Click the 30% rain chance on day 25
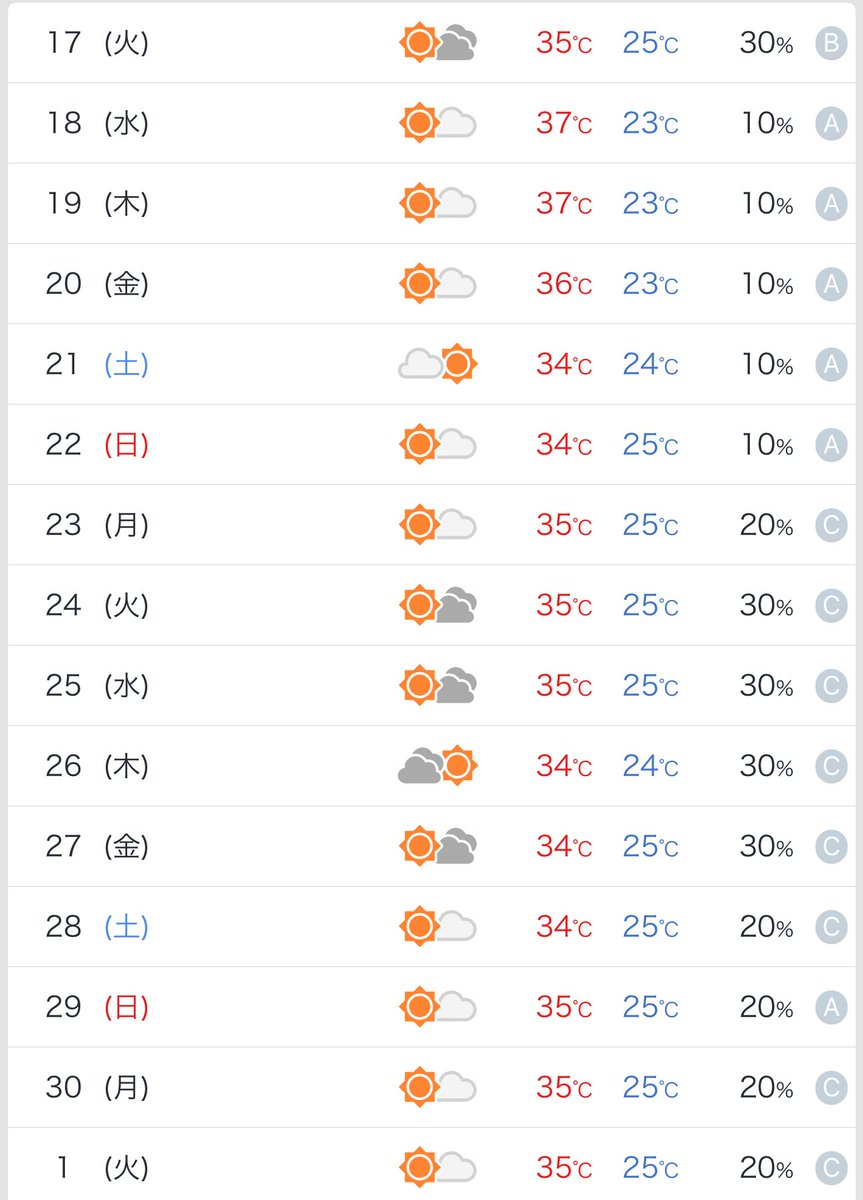This screenshot has height=1200, width=863. point(766,686)
